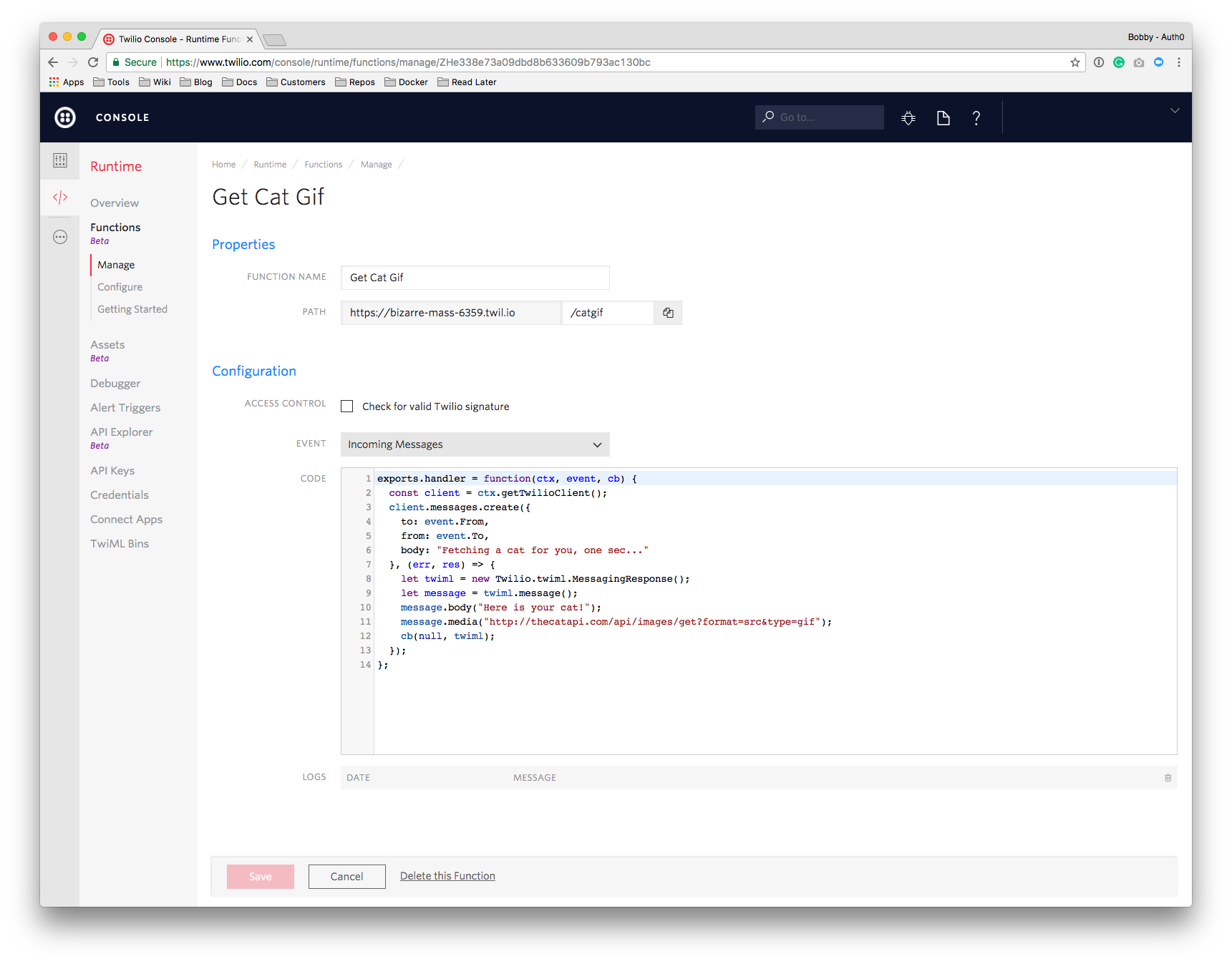This screenshot has height=964, width=1232.
Task: Bookmark page with the star icon
Action: coord(1075,62)
